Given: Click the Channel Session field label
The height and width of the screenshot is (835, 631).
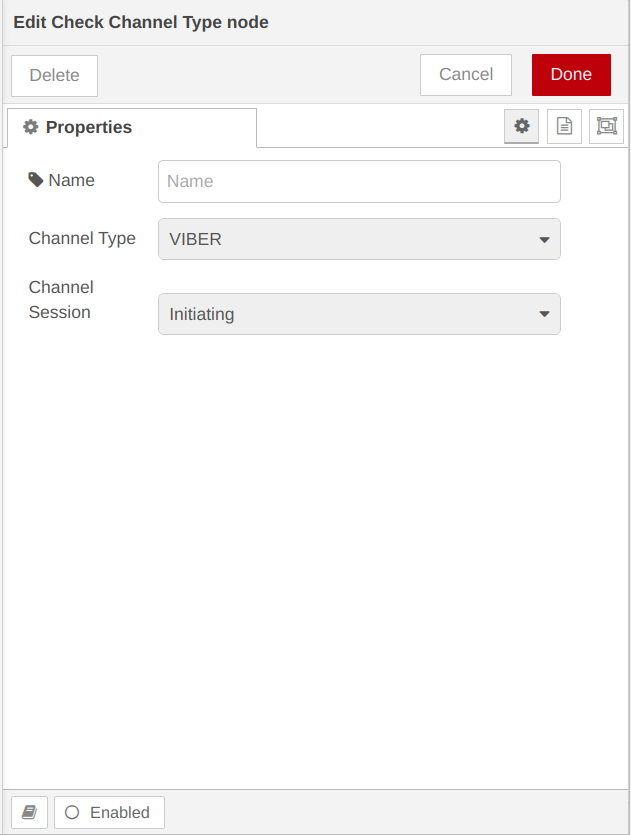Looking at the screenshot, I should (61, 300).
